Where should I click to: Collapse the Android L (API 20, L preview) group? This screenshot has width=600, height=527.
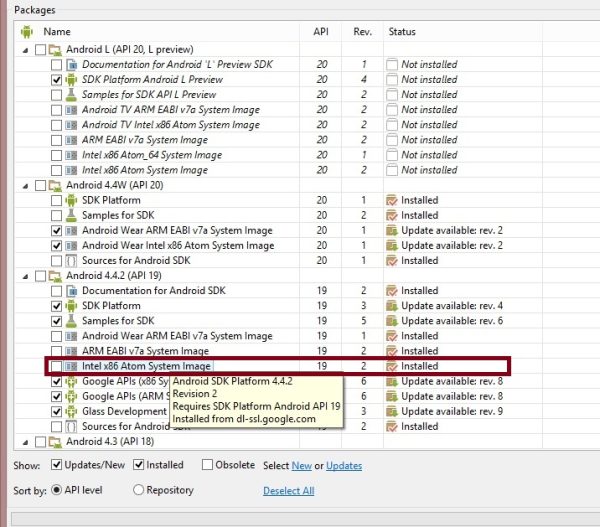[x=24, y=49]
